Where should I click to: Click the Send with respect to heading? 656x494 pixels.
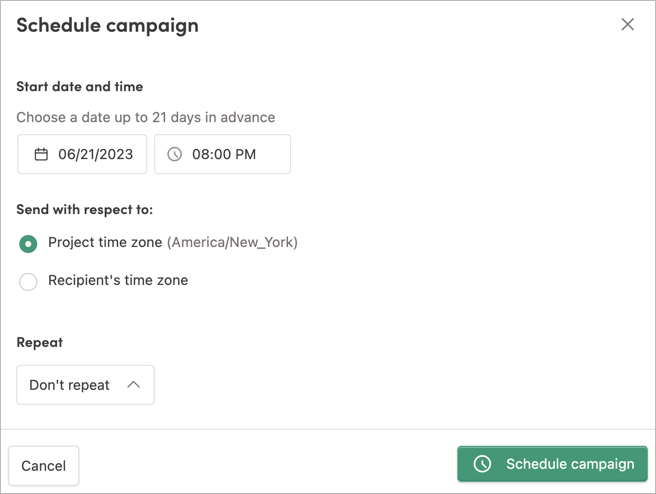(x=85, y=209)
